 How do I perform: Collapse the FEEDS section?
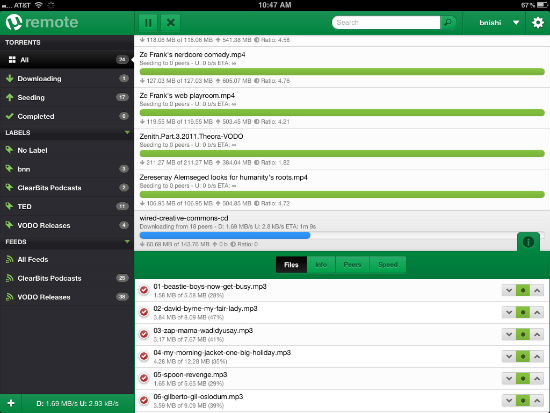(x=127, y=241)
